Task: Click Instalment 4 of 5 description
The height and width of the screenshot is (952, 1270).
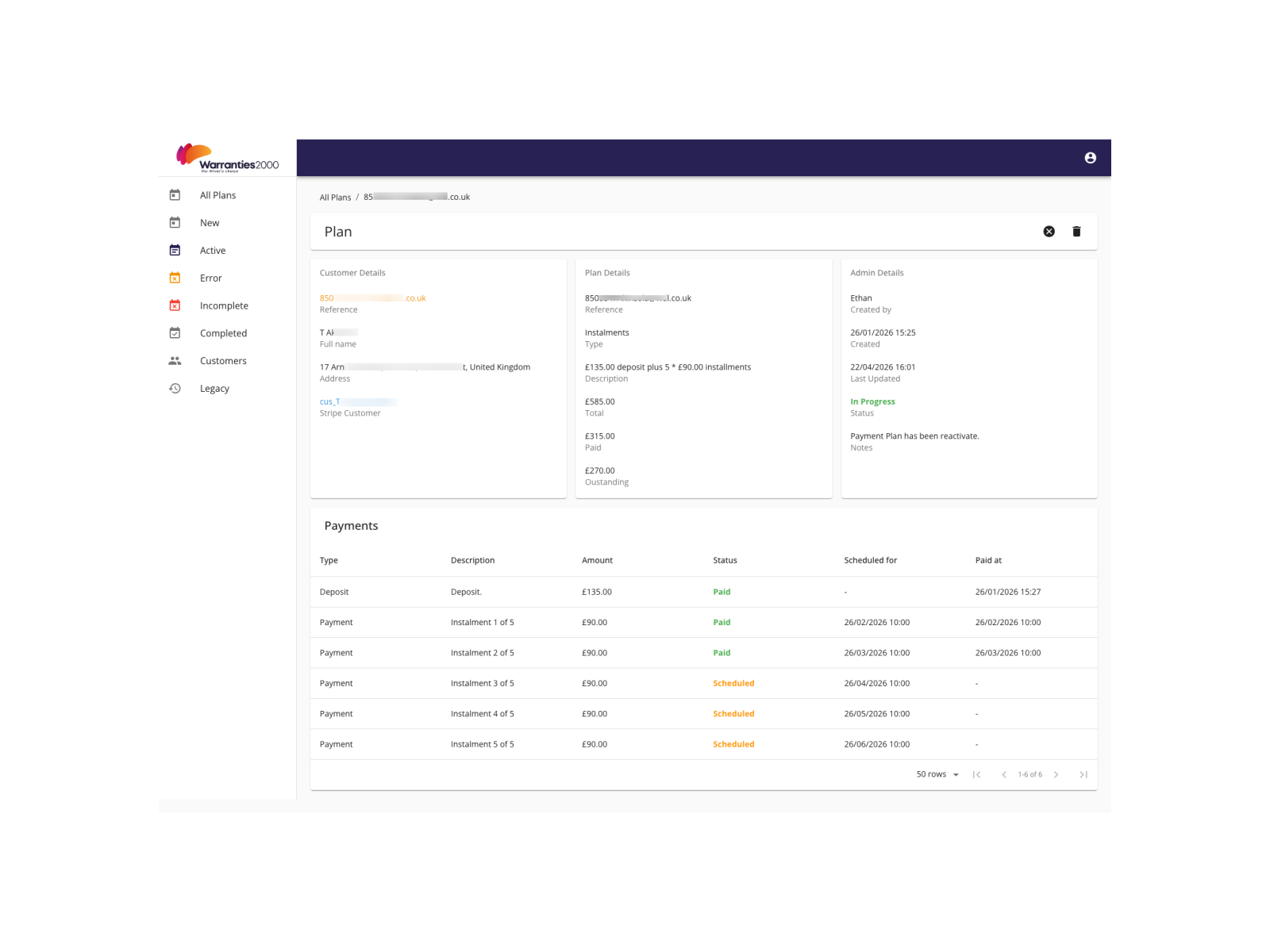Action: pos(482,714)
